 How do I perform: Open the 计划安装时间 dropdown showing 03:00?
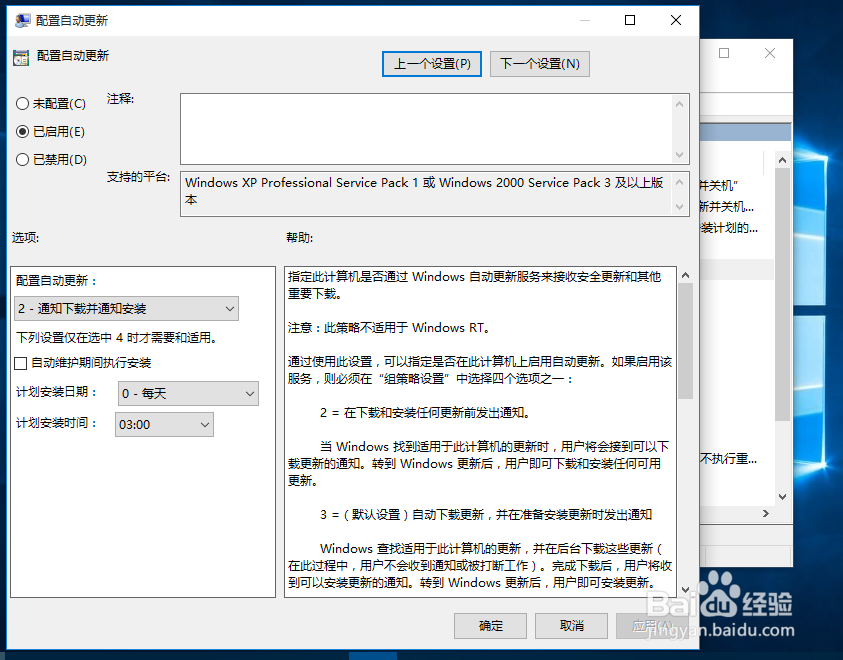click(164, 425)
